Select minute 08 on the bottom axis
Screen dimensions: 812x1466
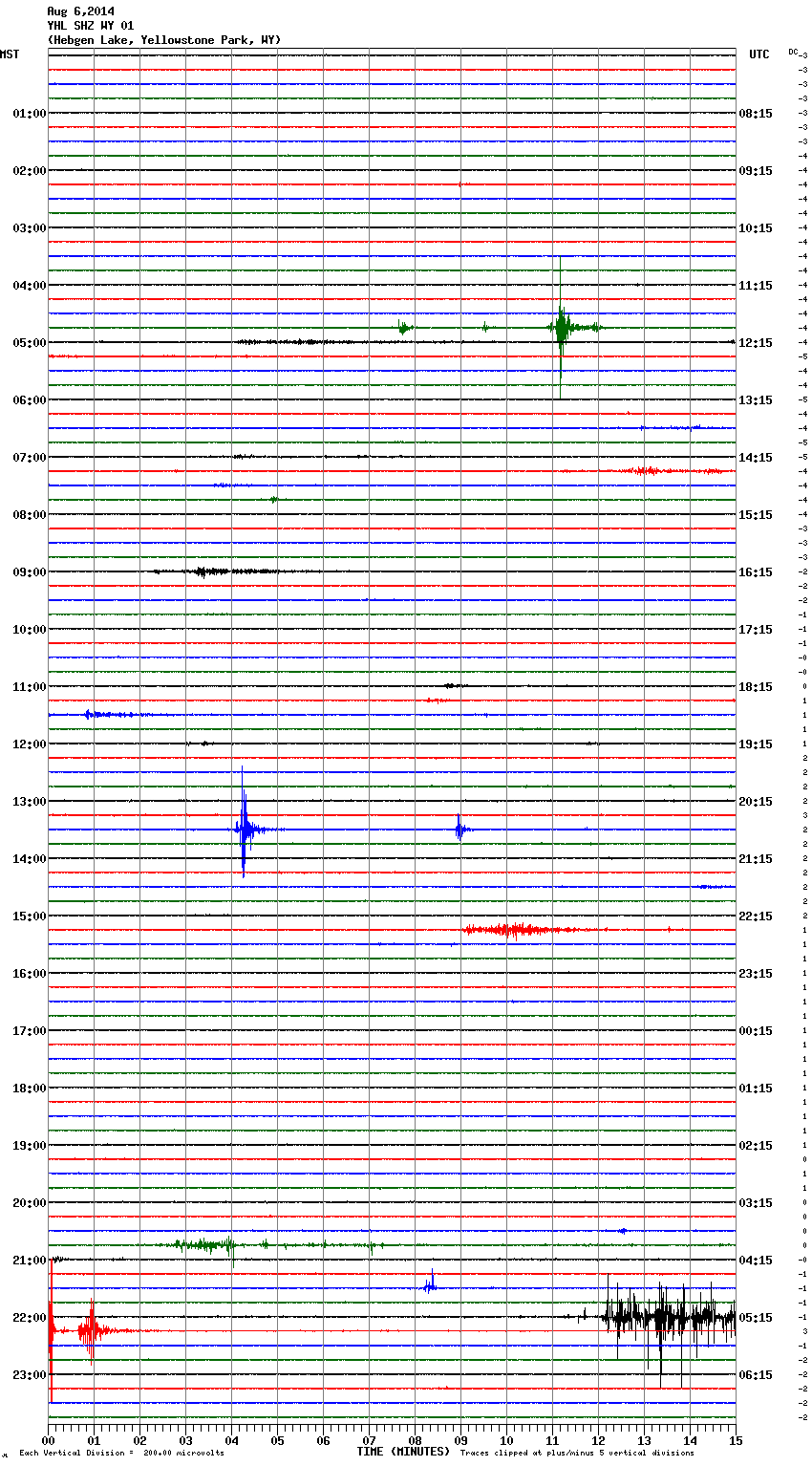[415, 1440]
